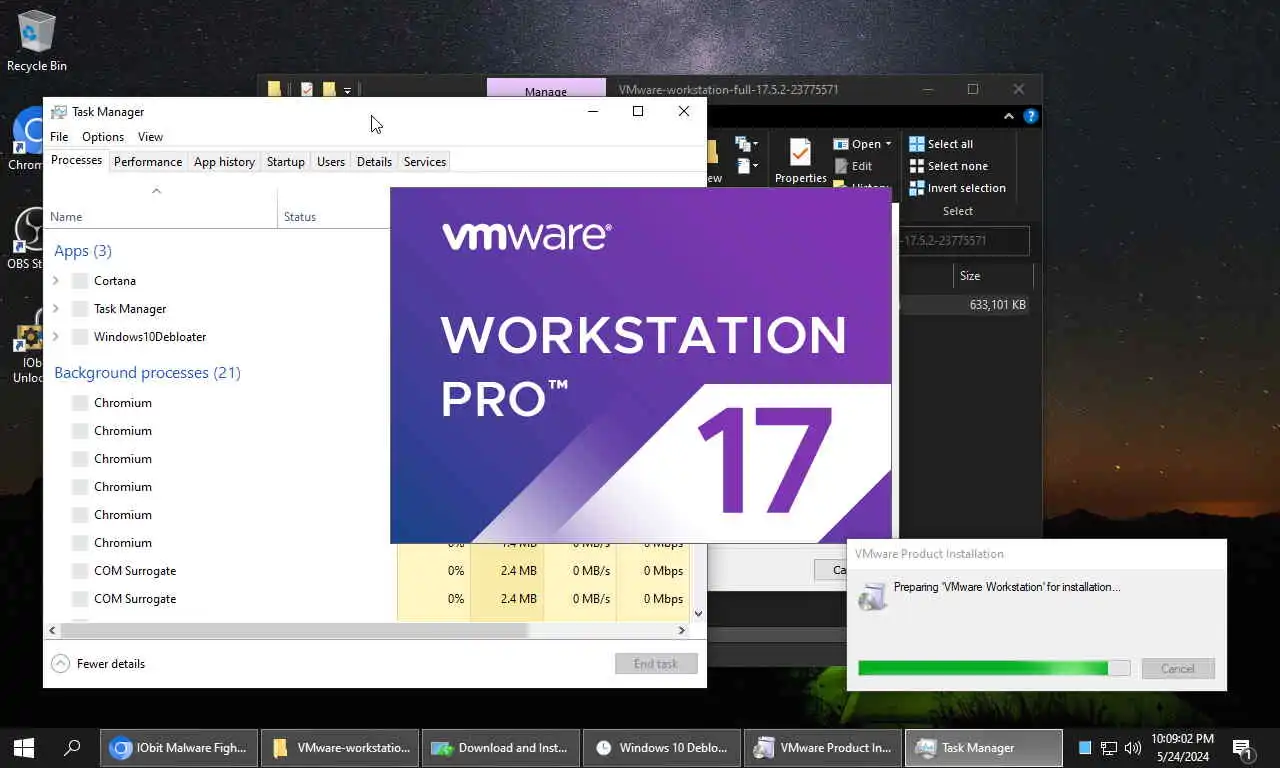Click the taskbar search magnifier icon

click(72, 747)
